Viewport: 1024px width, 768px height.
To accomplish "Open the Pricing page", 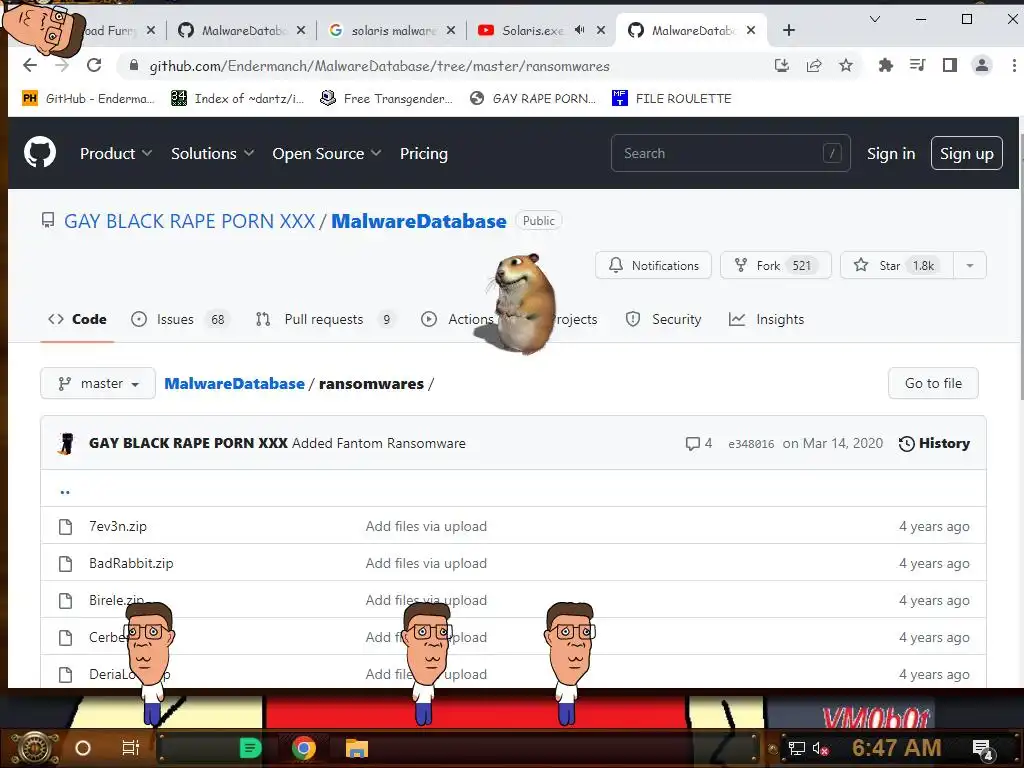I will [x=424, y=153].
